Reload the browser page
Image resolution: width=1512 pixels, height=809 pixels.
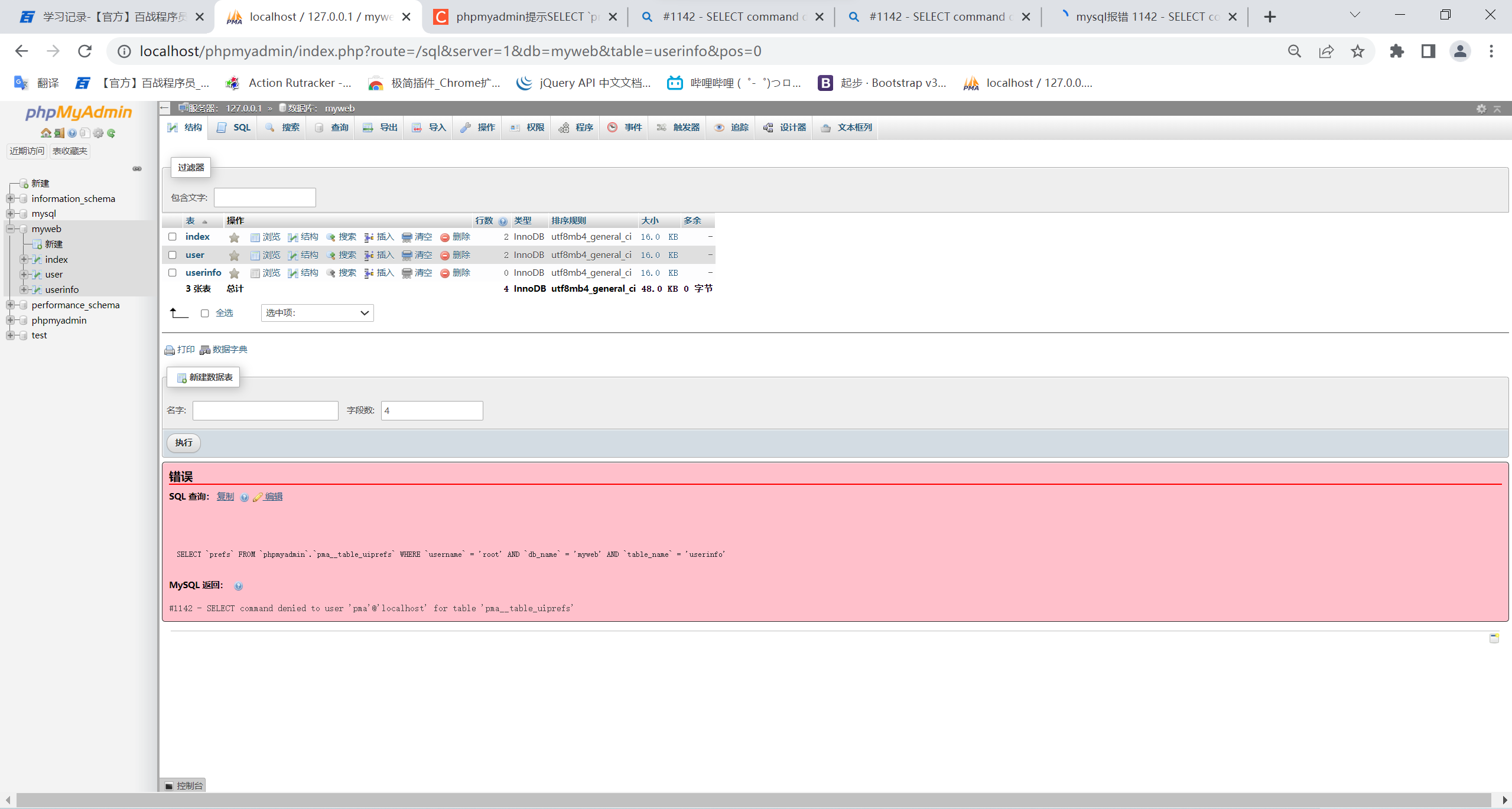point(85,51)
